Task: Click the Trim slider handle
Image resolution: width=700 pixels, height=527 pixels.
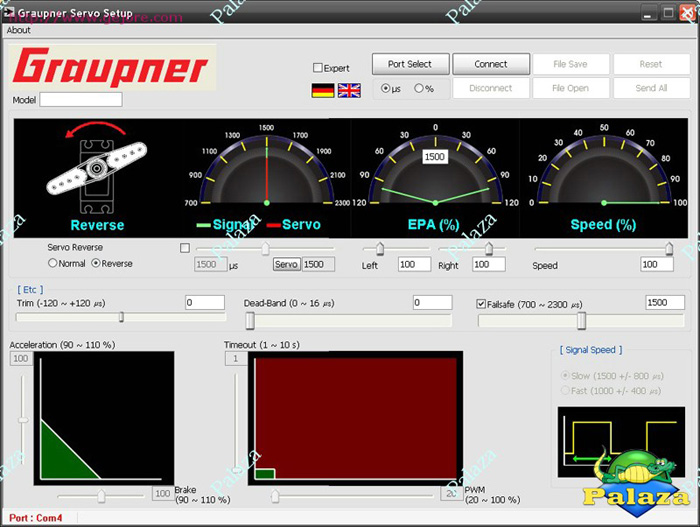Action: coord(121,317)
